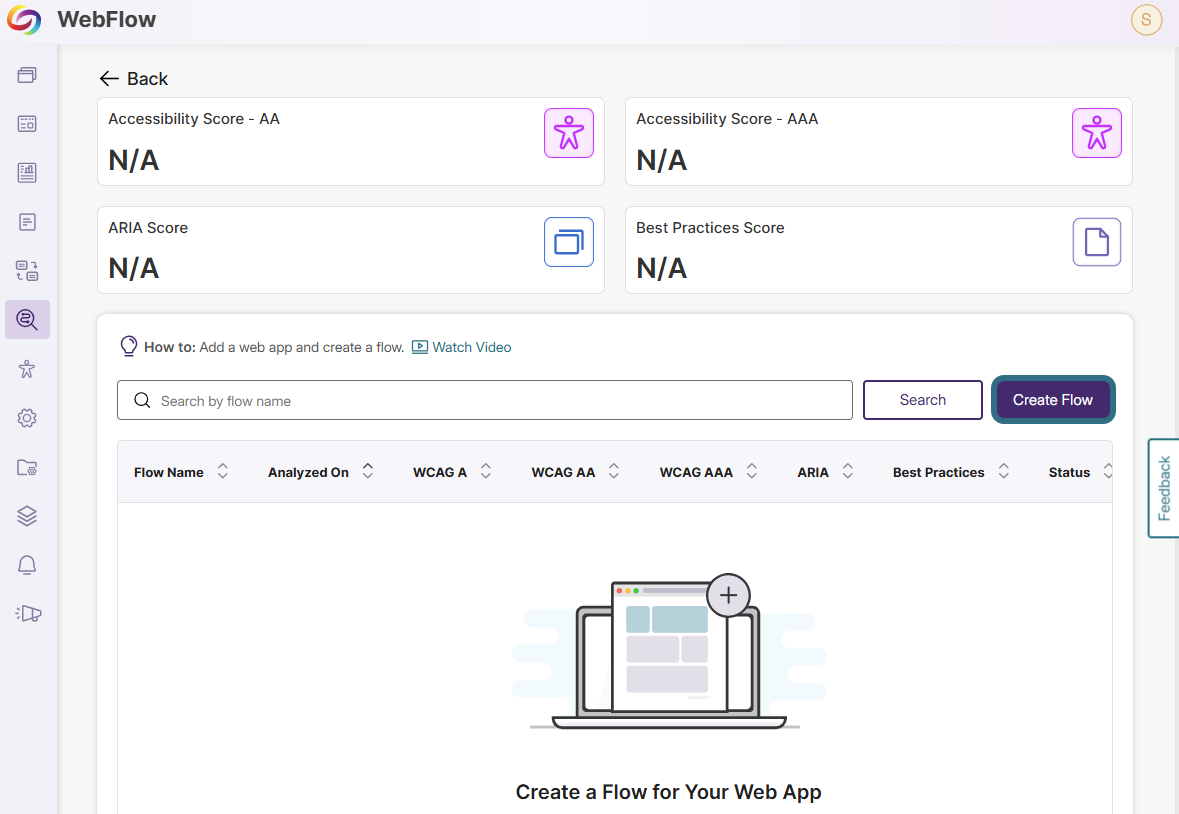Open the notifications bell sidebar icon

click(27, 565)
